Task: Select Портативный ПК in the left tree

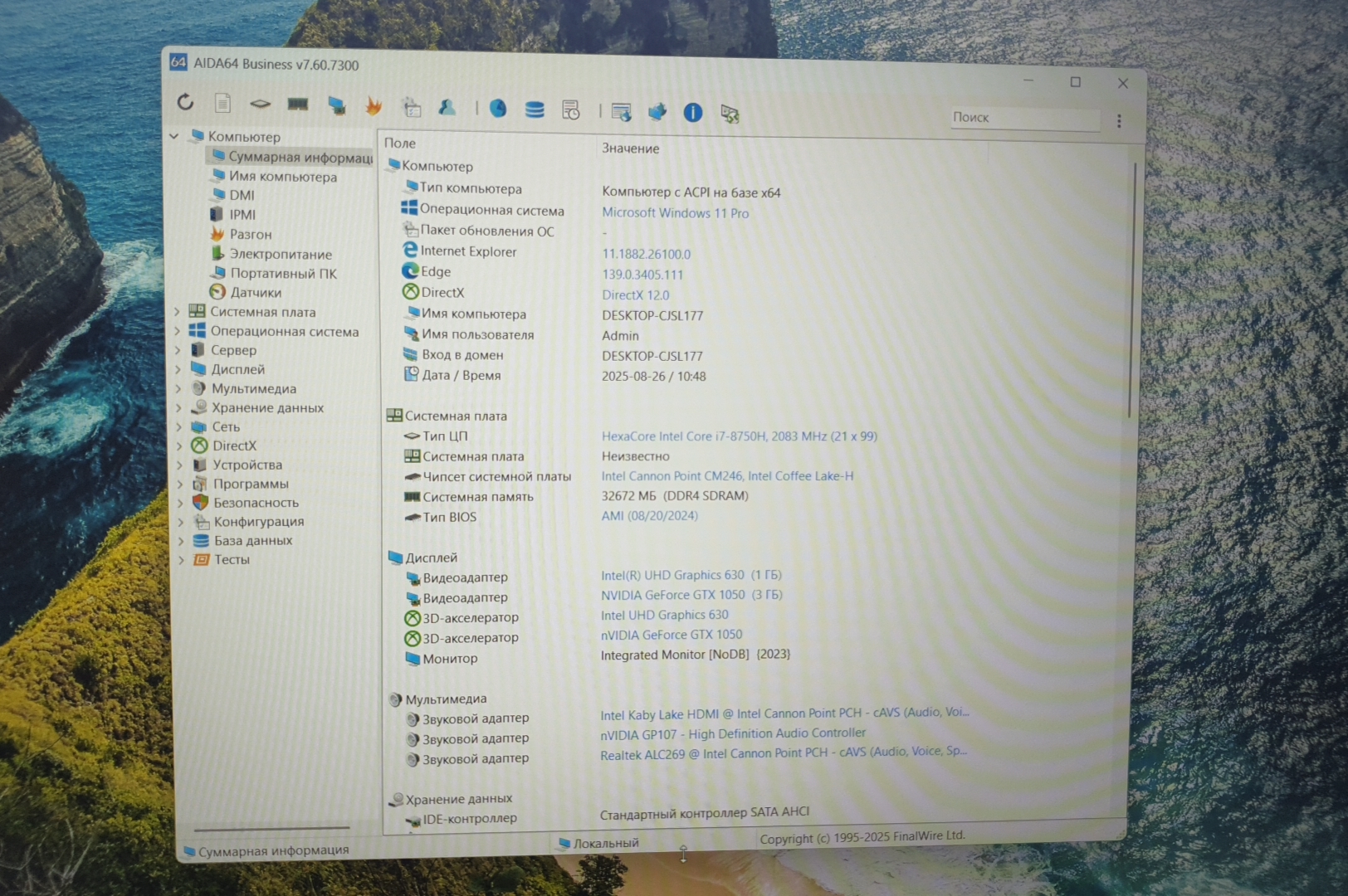Action: [x=274, y=273]
